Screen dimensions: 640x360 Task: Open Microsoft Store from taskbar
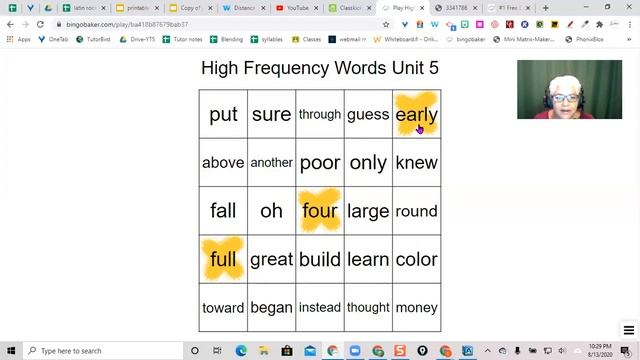pos(287,351)
